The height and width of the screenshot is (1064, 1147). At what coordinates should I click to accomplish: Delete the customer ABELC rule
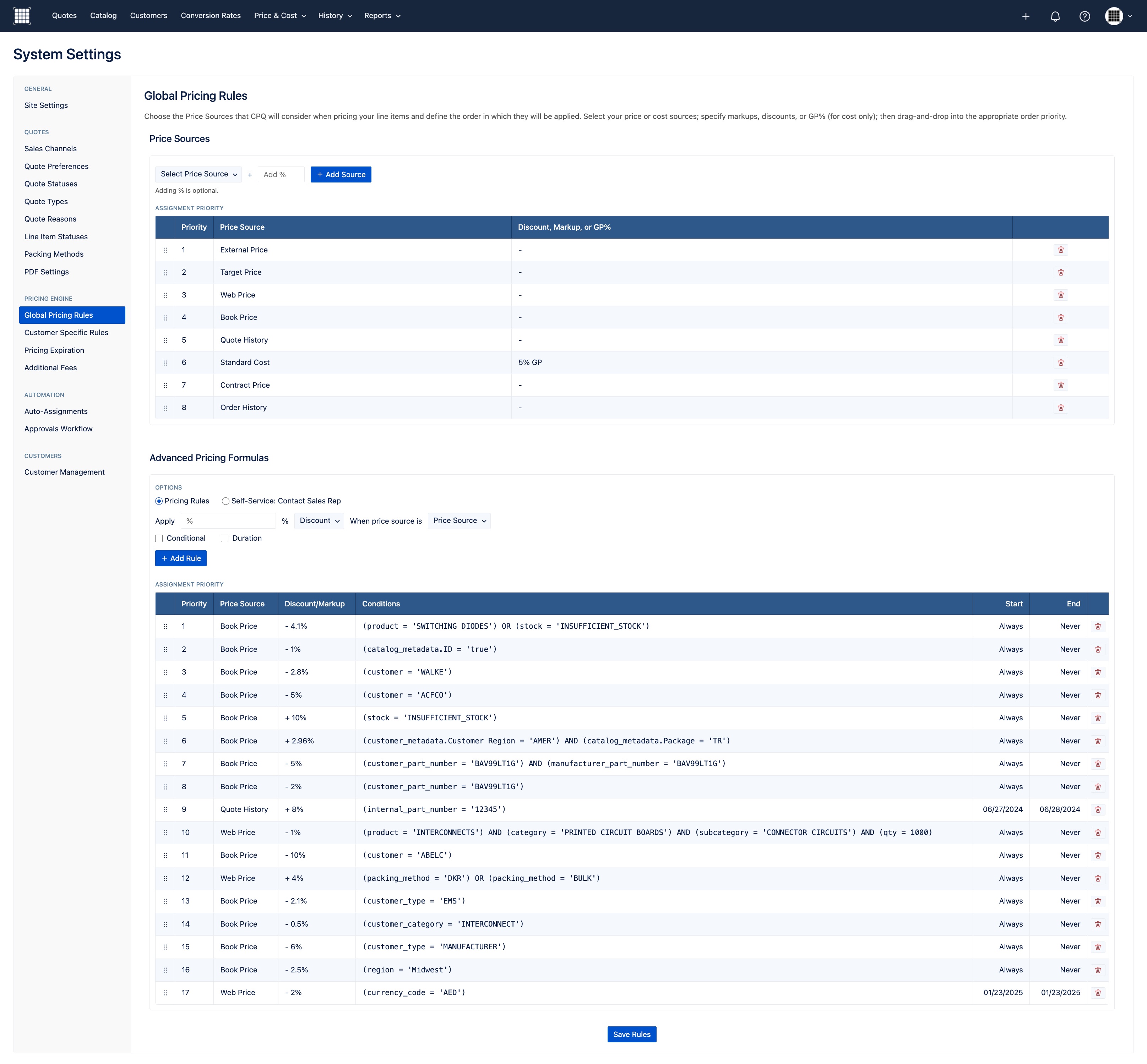[x=1098, y=855]
